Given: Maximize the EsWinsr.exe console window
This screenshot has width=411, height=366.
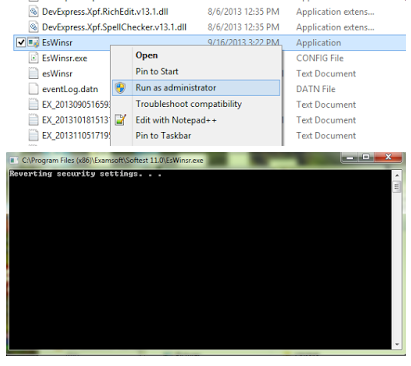Looking at the screenshot, I should point(366,157).
